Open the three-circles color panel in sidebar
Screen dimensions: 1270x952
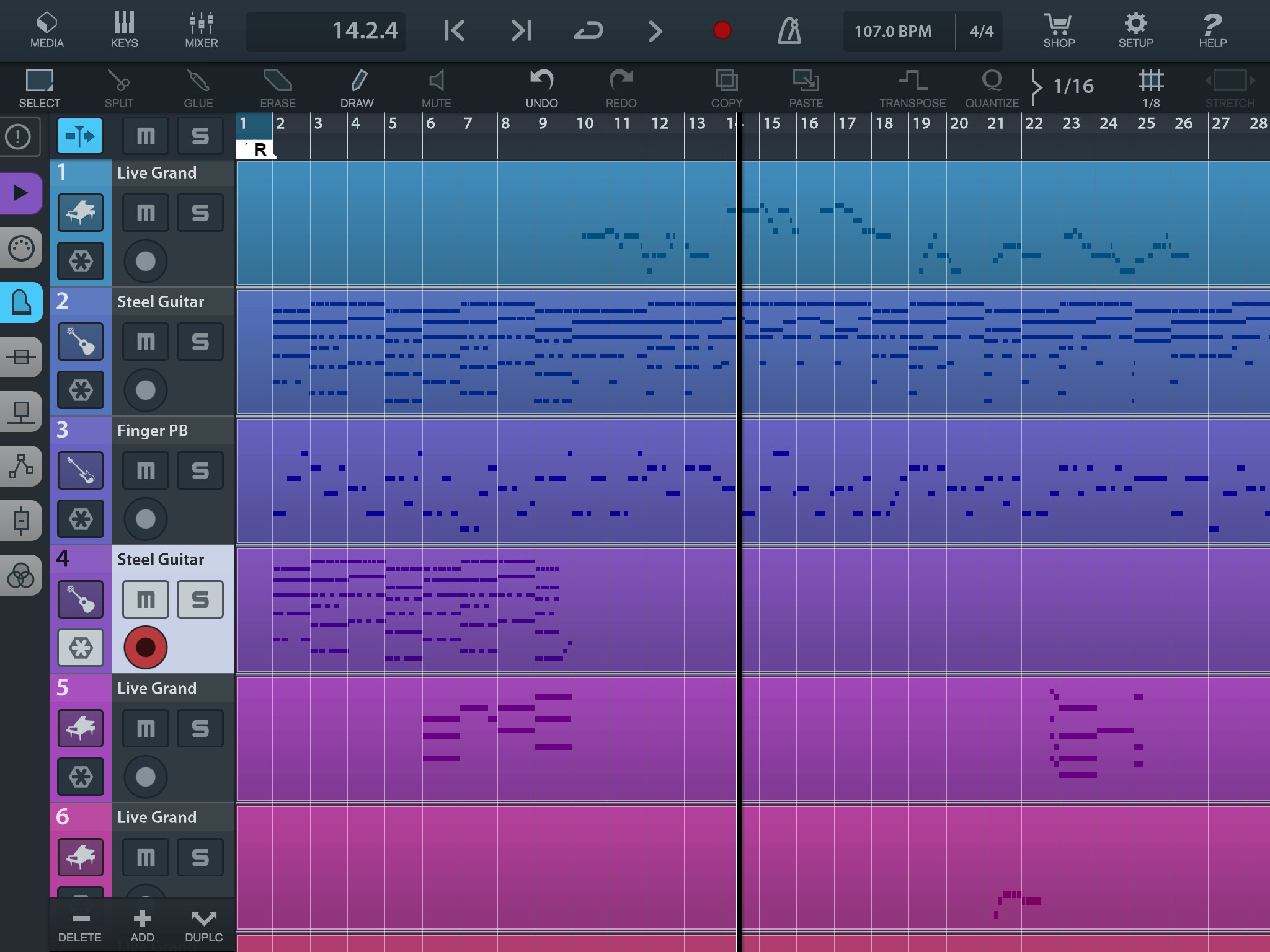point(20,576)
